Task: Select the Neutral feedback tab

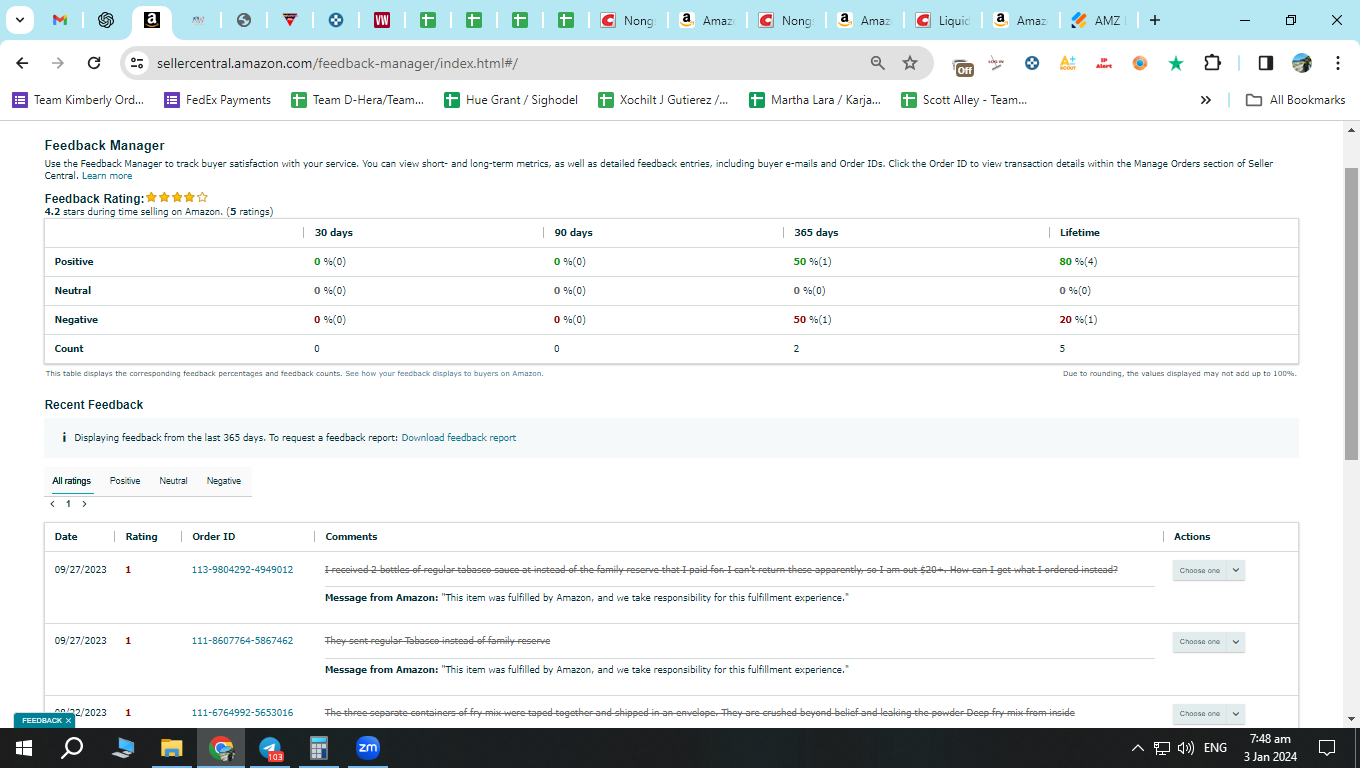Action: click(x=173, y=481)
